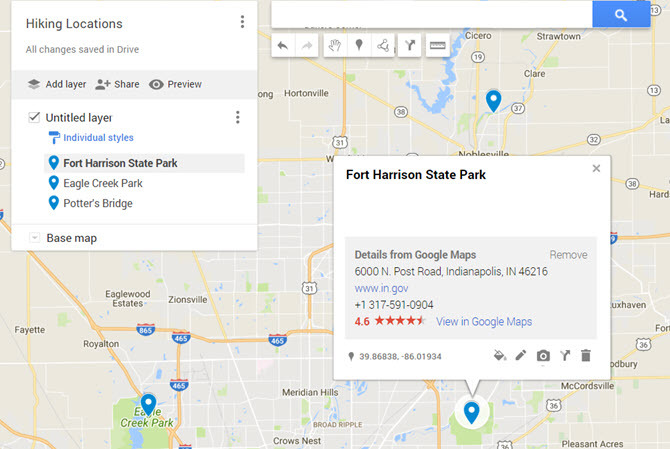Image resolution: width=670 pixels, height=449 pixels.
Task: Select the hand pan tool
Action: (x=335, y=45)
